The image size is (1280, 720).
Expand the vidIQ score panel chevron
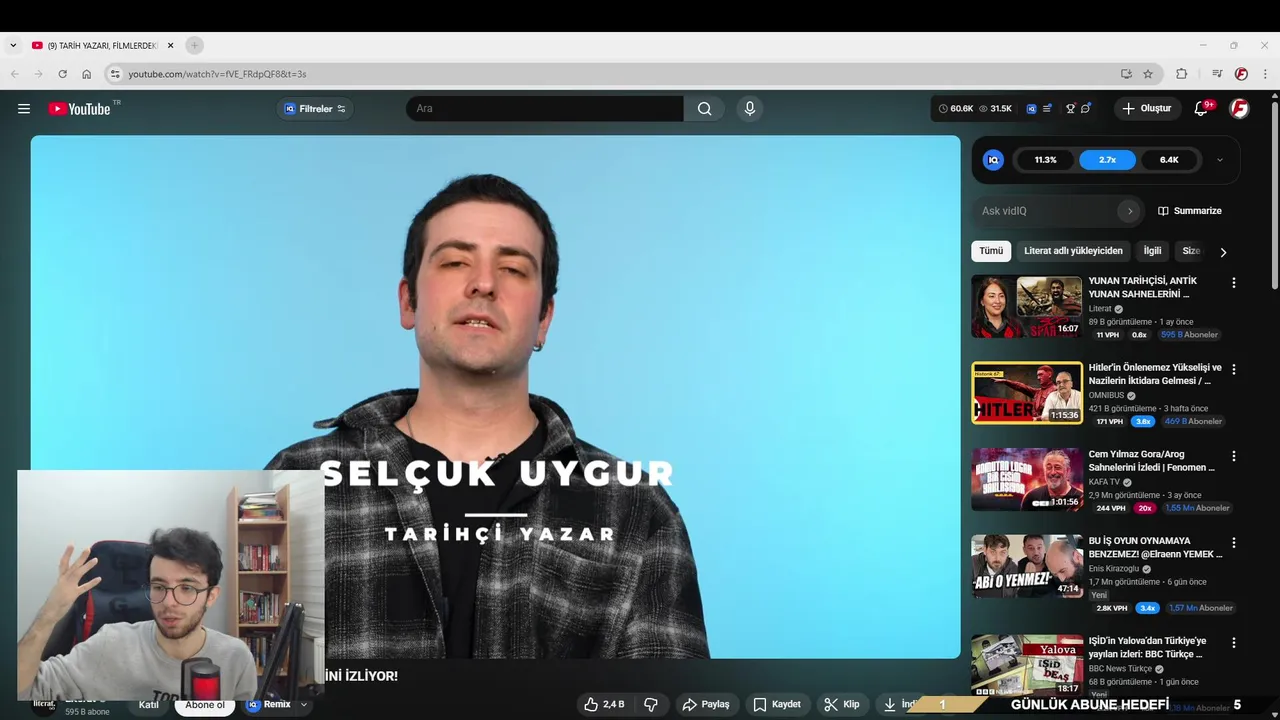pyautogui.click(x=1219, y=160)
